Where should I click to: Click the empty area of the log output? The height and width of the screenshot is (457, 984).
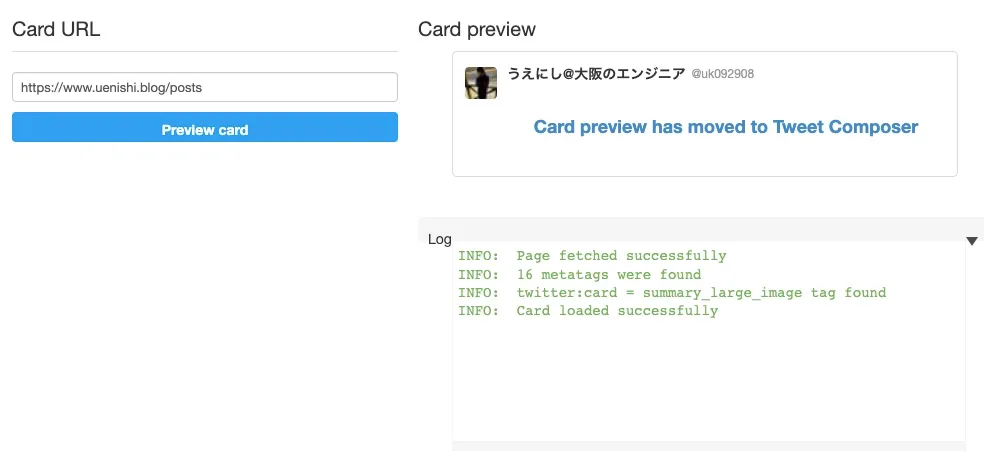(708, 380)
